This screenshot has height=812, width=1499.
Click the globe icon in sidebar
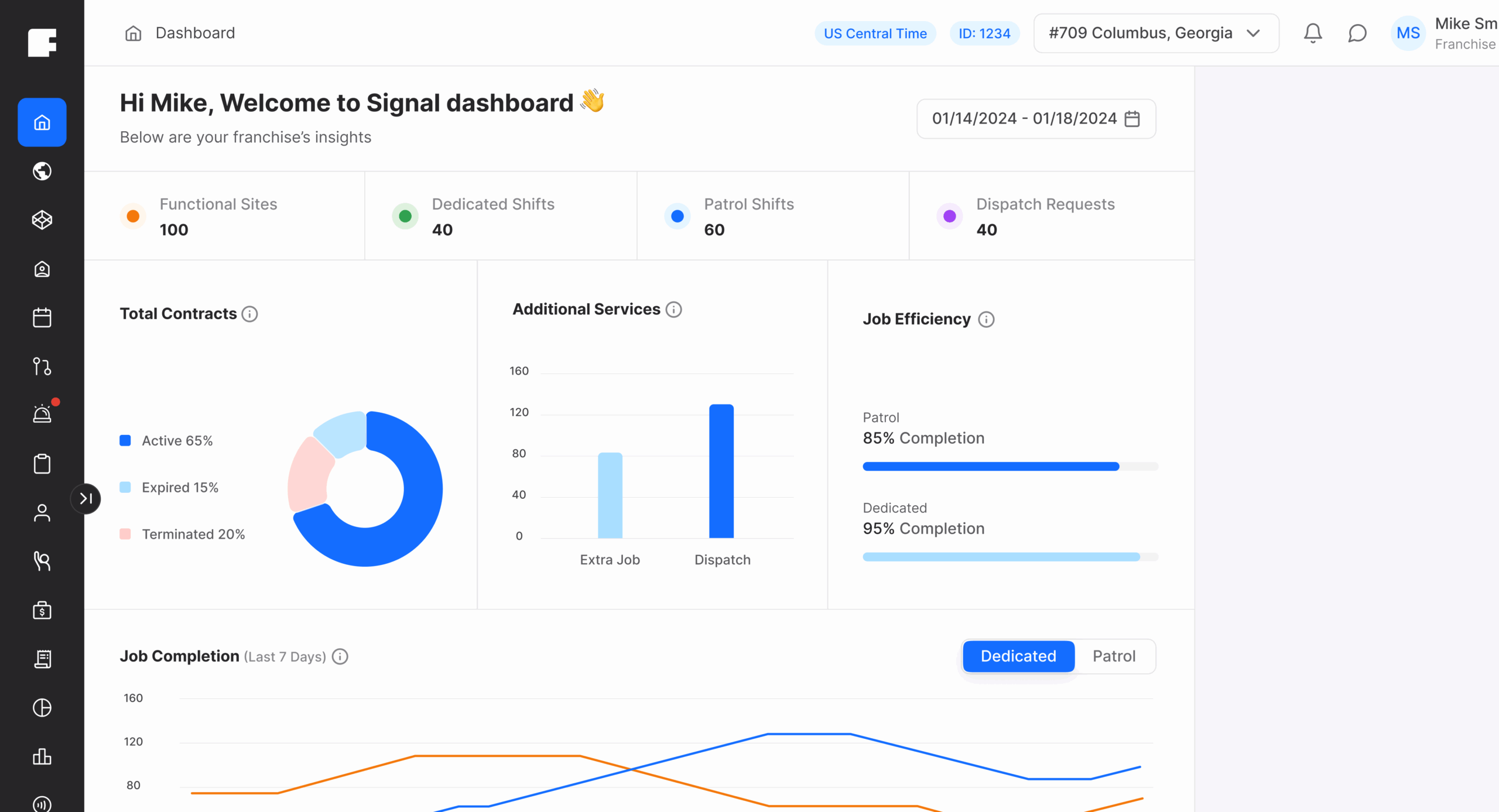pos(42,172)
